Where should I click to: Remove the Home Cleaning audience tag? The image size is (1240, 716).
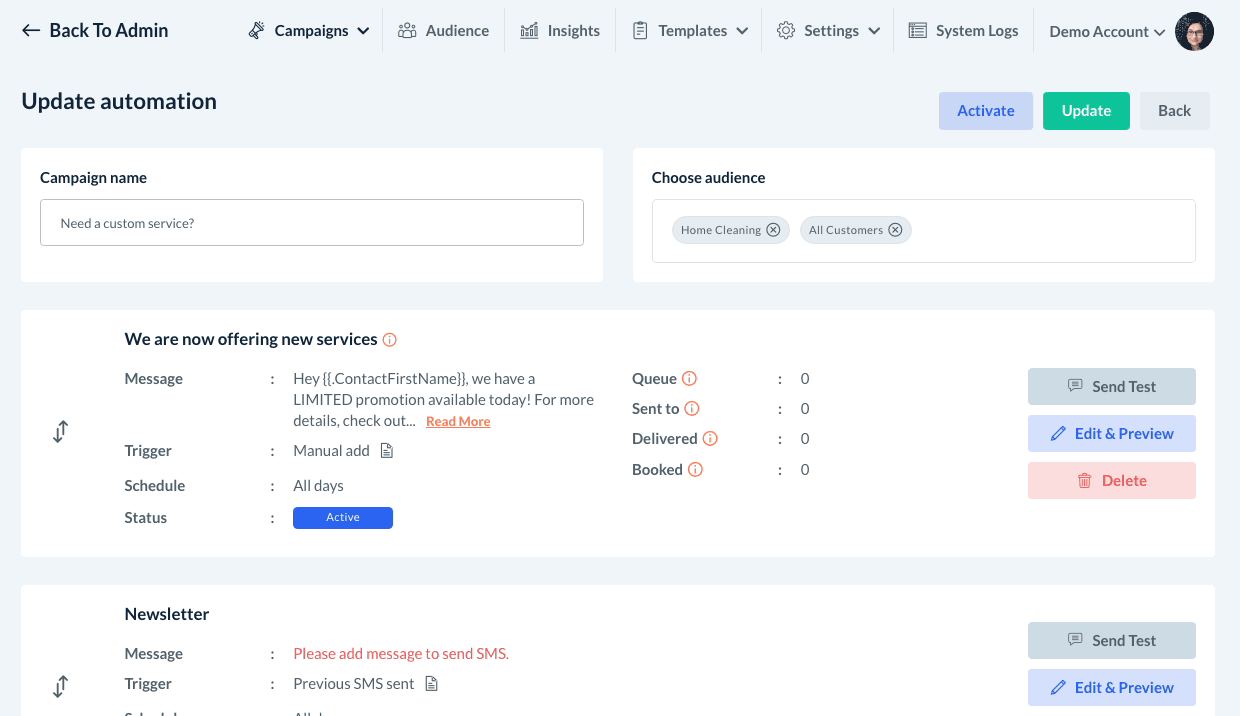click(773, 230)
